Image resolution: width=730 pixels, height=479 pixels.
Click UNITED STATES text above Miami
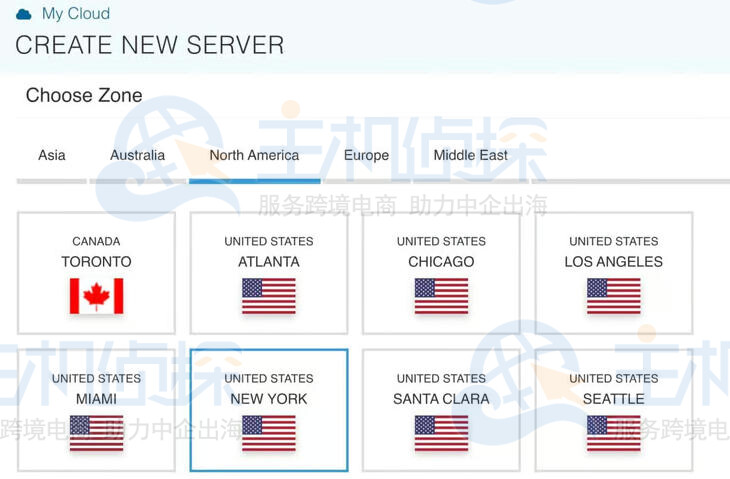[96, 378]
